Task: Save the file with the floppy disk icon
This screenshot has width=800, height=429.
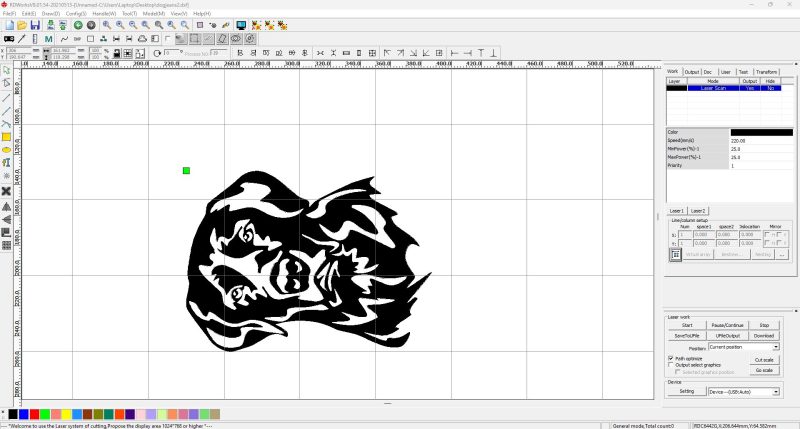Action: [x=35, y=25]
